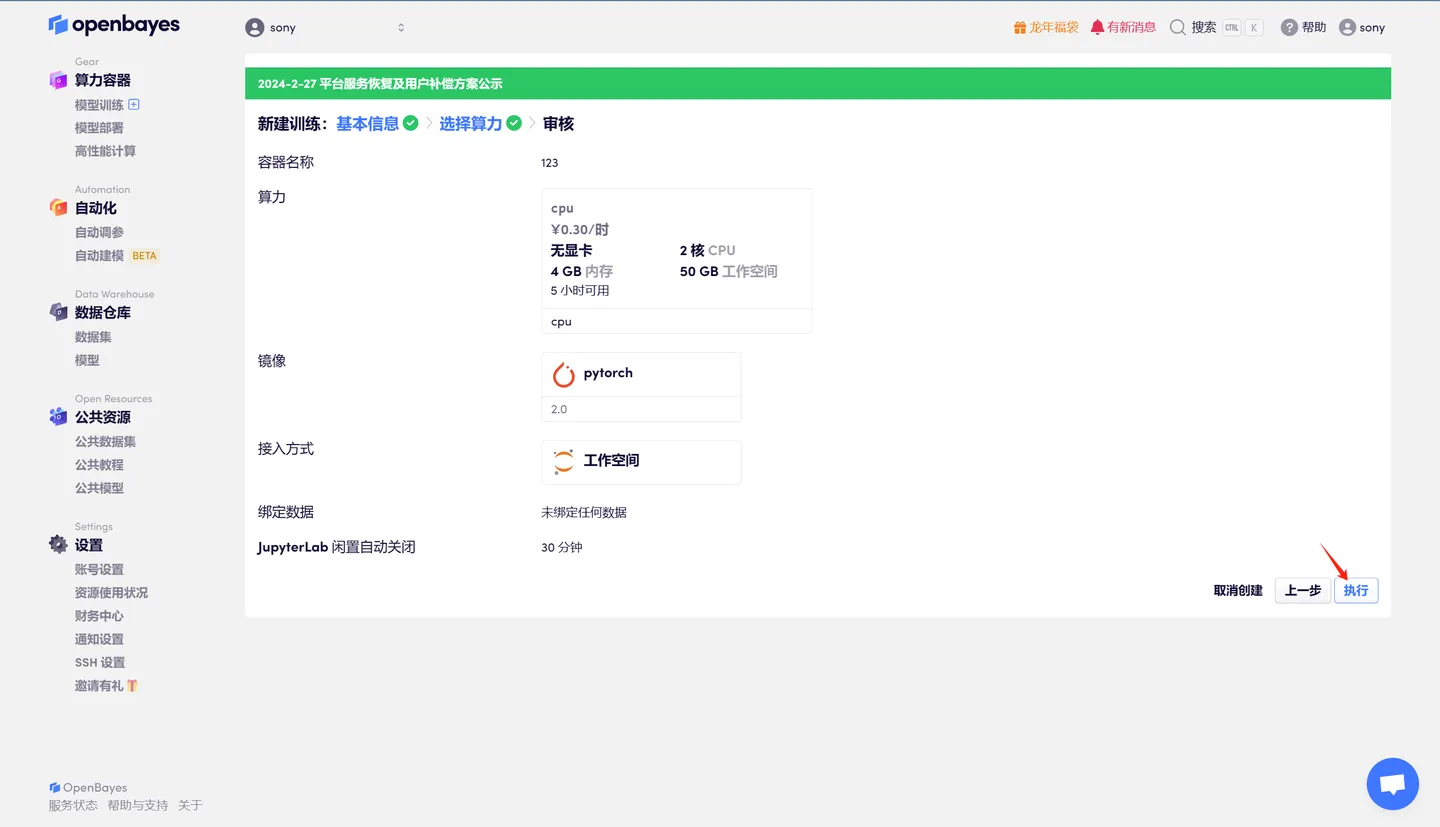Open the 数据仓库 panel icon
This screenshot has width=1440, height=827.
58,312
